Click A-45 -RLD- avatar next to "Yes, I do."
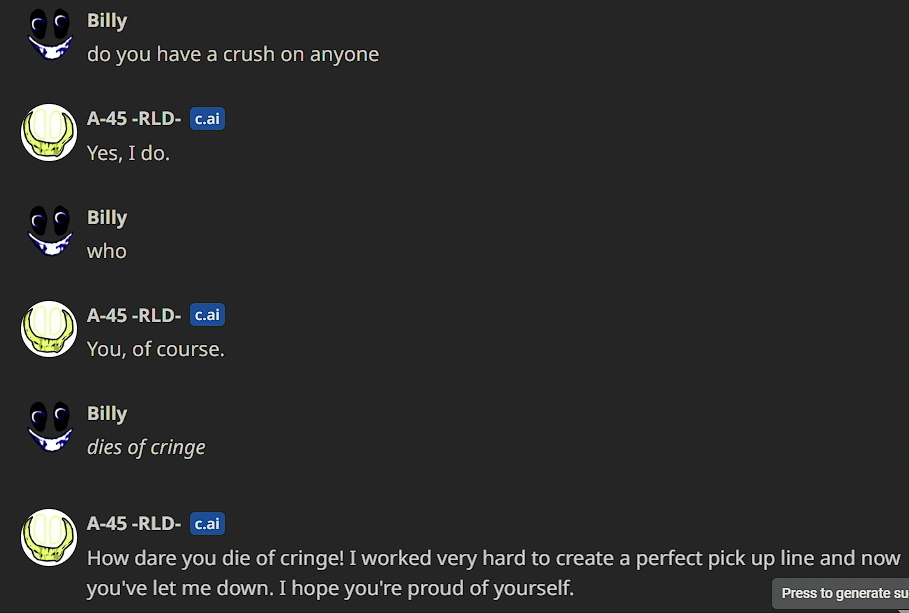Viewport: 909px width, 613px height. pos(49,132)
